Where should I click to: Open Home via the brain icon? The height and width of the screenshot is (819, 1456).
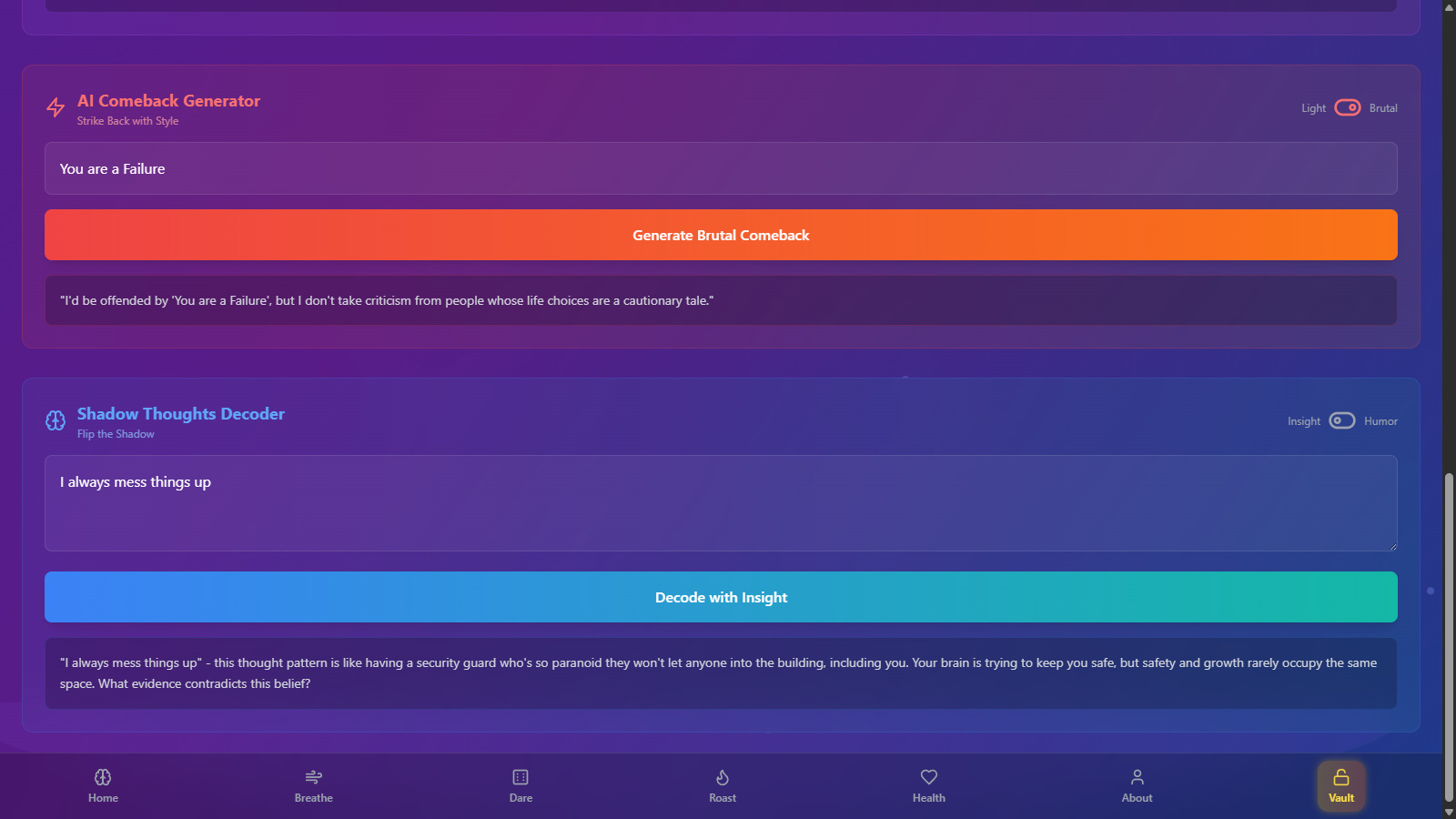pyautogui.click(x=103, y=777)
